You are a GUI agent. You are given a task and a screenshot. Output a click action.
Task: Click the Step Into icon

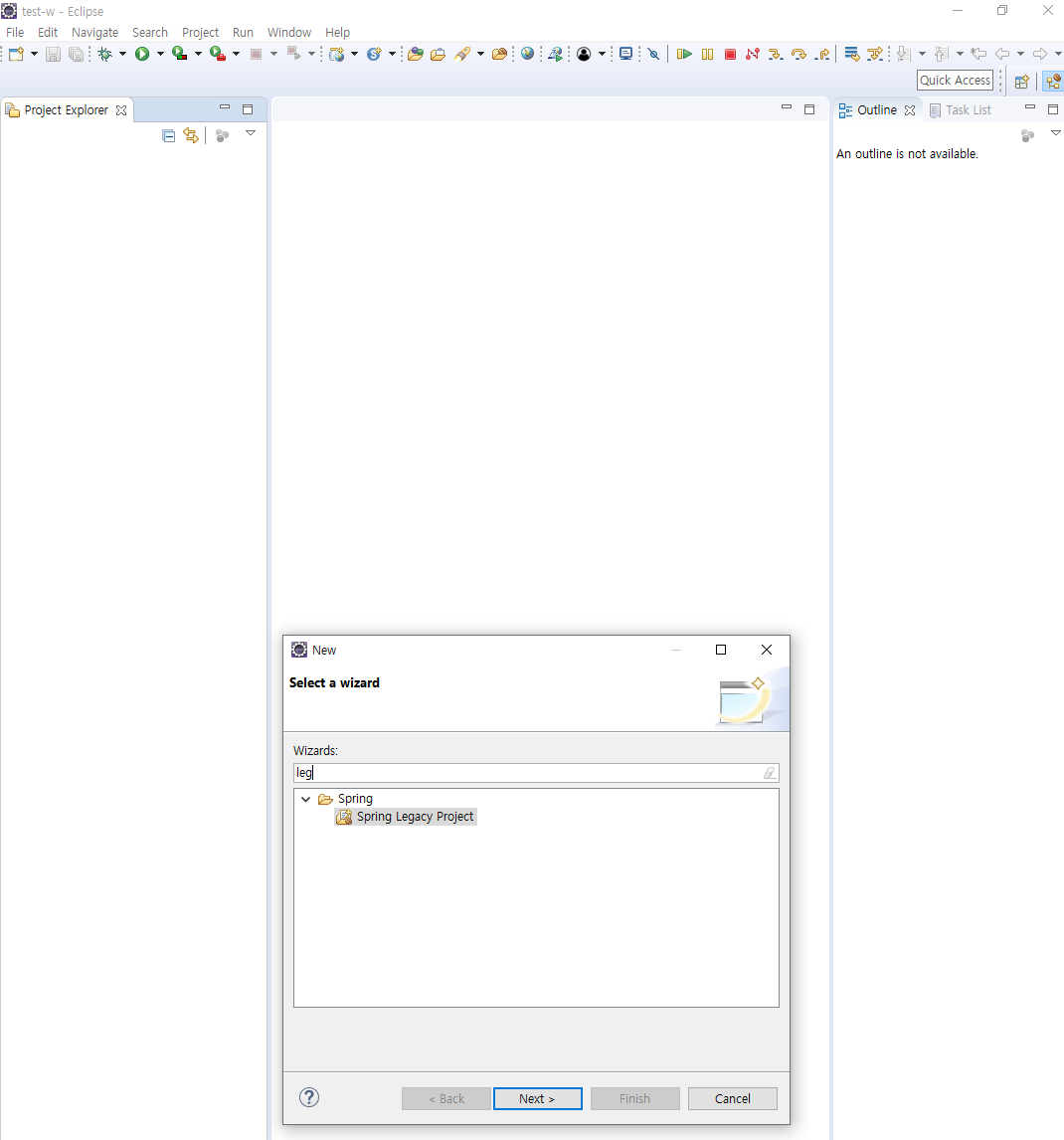click(776, 54)
